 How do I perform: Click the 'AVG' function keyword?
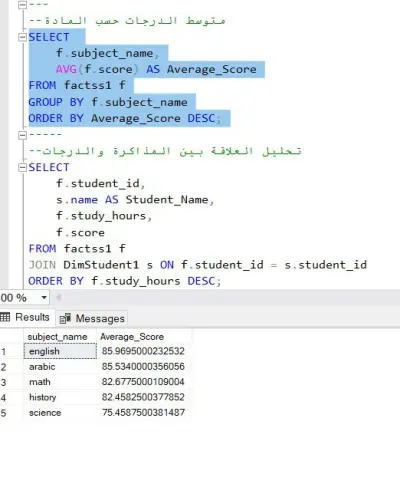66,69
